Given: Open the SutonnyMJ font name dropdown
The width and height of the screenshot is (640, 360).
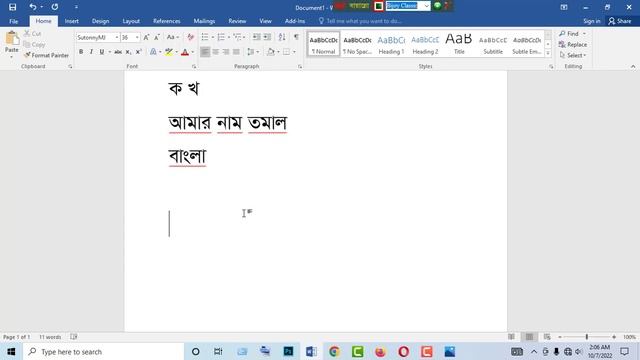Looking at the screenshot, I should (x=117, y=37).
